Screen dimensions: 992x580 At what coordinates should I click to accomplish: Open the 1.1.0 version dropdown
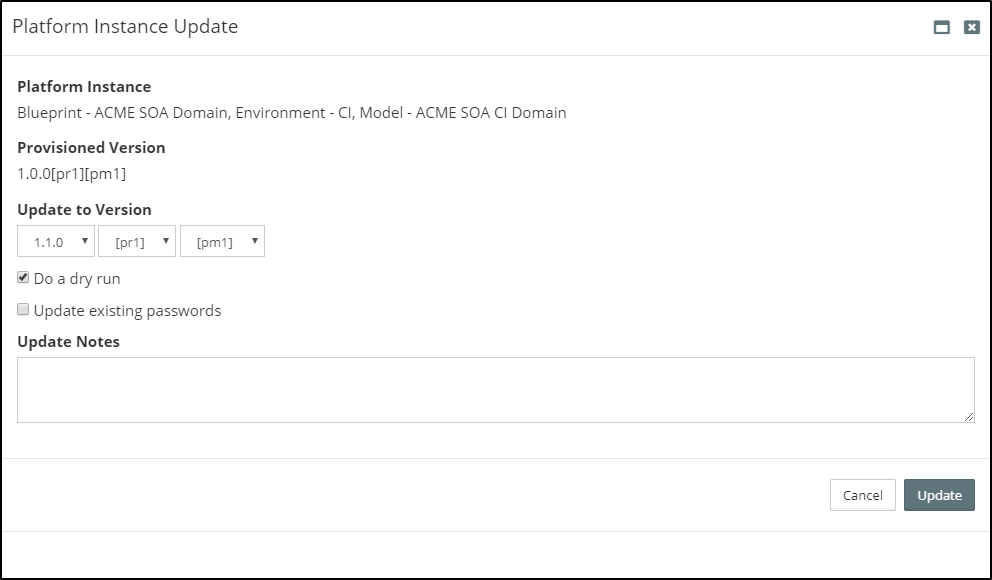point(56,242)
